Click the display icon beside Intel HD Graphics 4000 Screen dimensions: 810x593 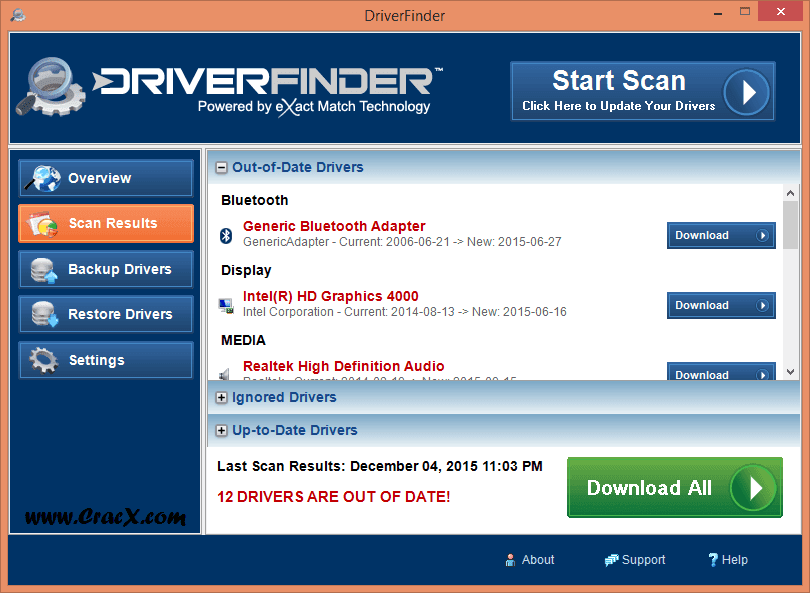click(x=226, y=306)
